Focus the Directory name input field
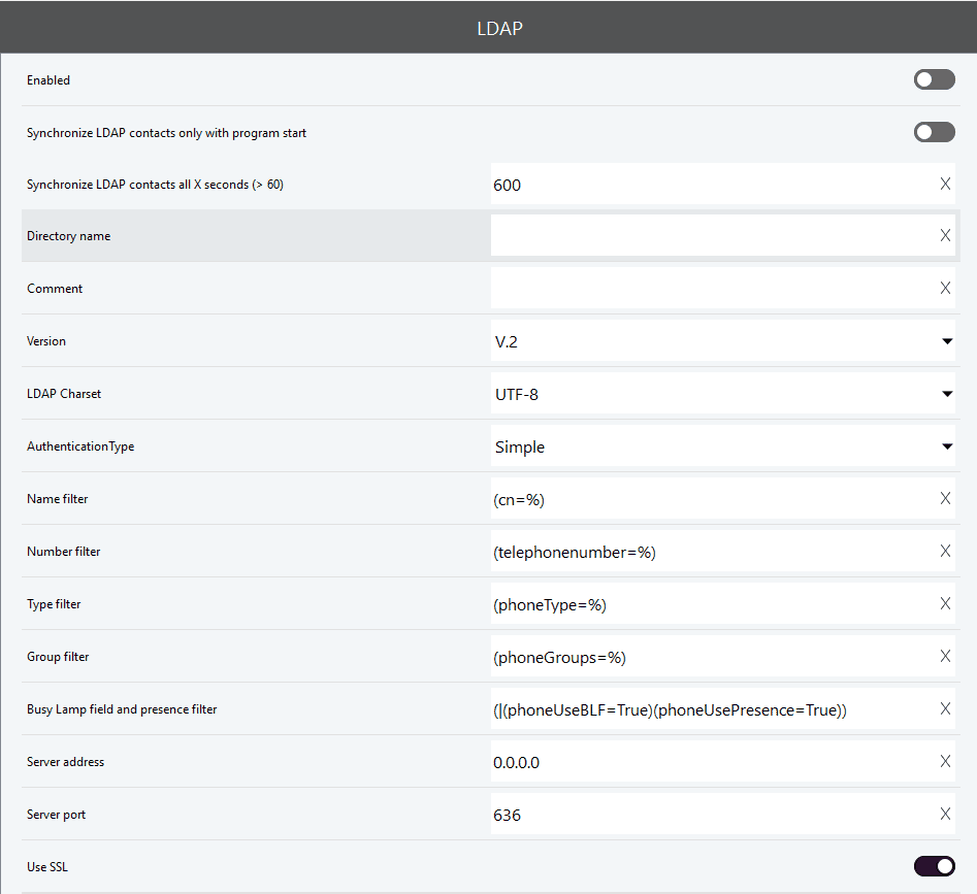Screen dimensions: 977x894 [713, 235]
